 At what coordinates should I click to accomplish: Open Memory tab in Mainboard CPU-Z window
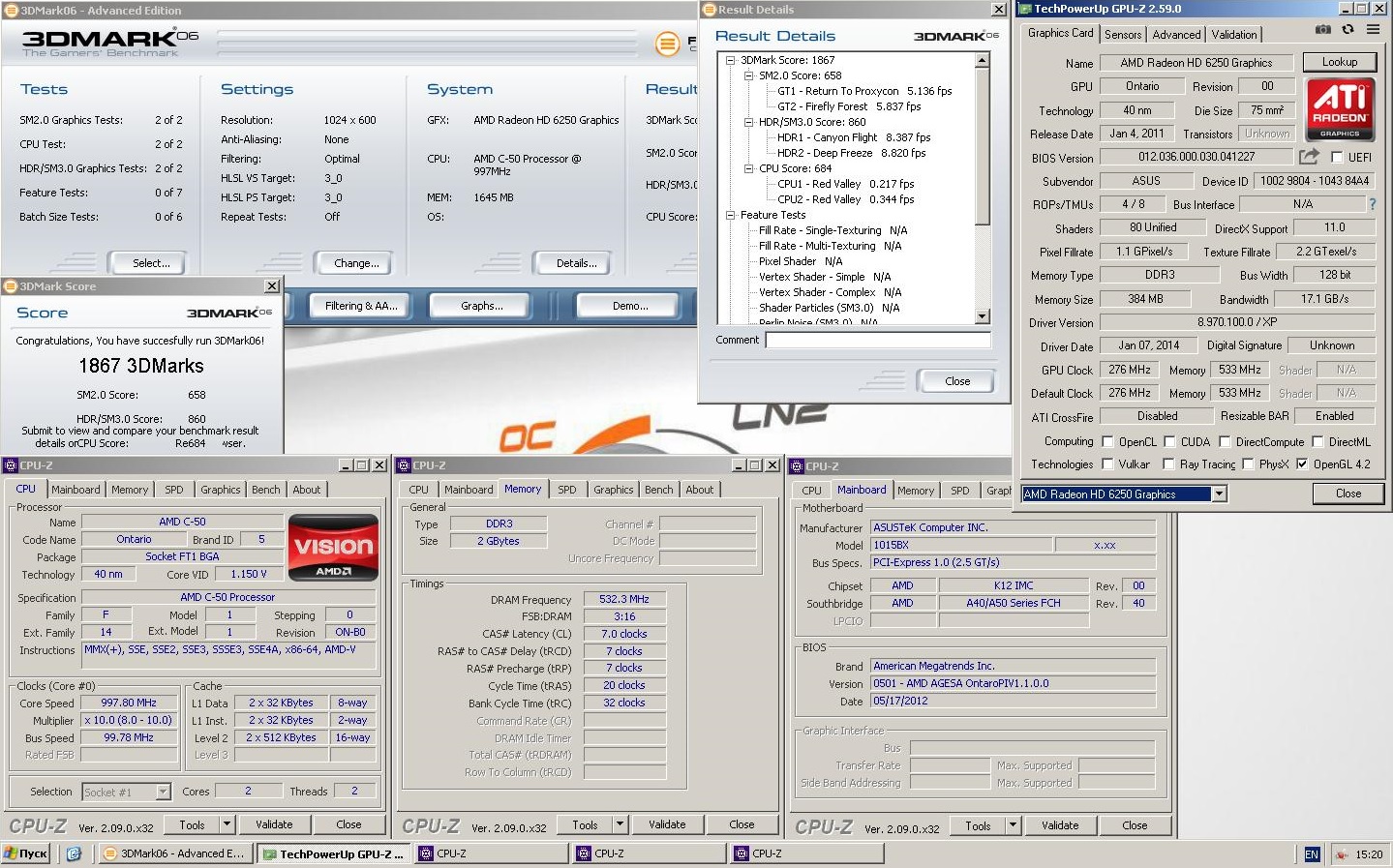click(916, 492)
